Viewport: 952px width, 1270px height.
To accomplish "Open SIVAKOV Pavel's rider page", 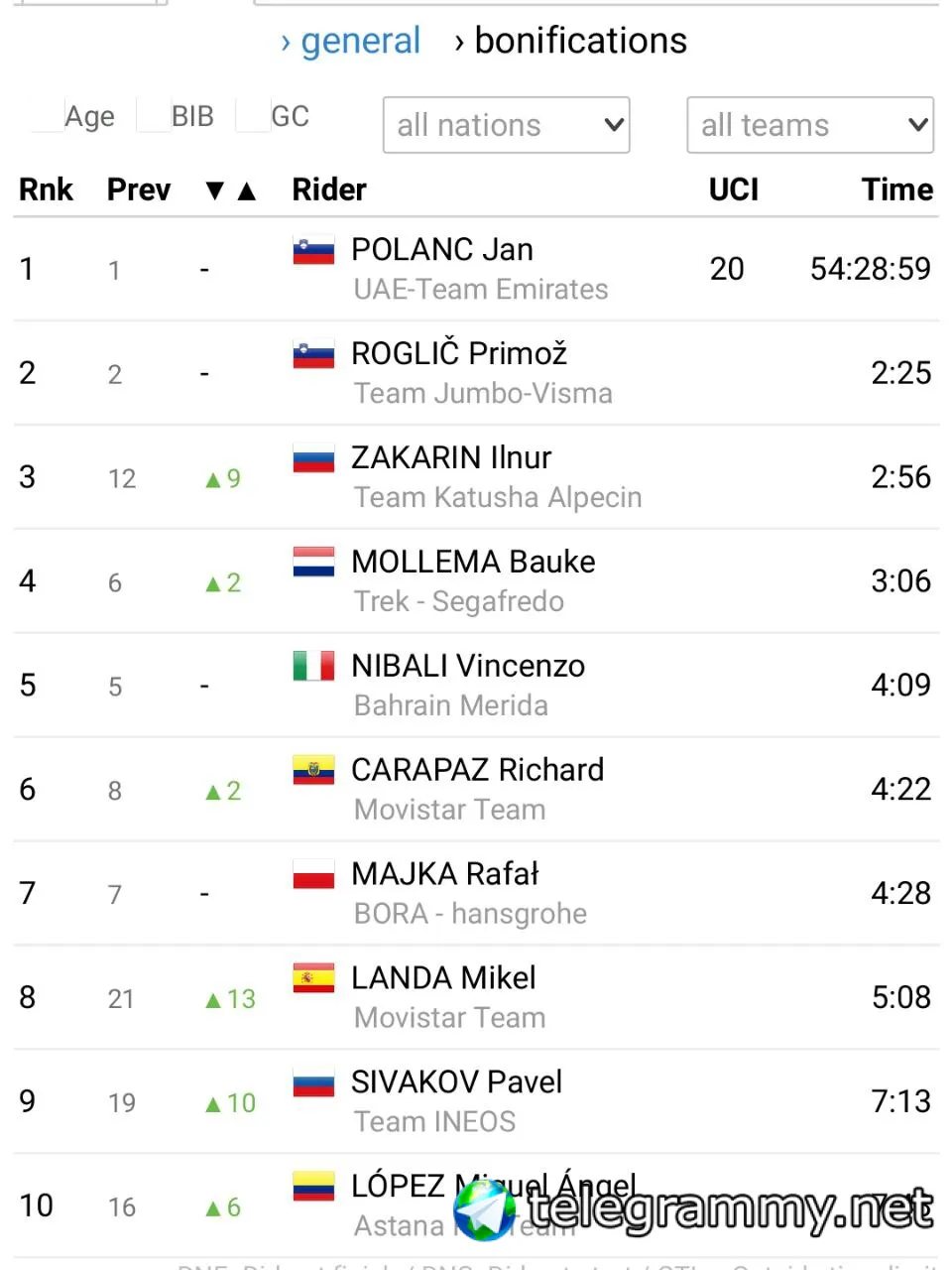I will tap(456, 1081).
